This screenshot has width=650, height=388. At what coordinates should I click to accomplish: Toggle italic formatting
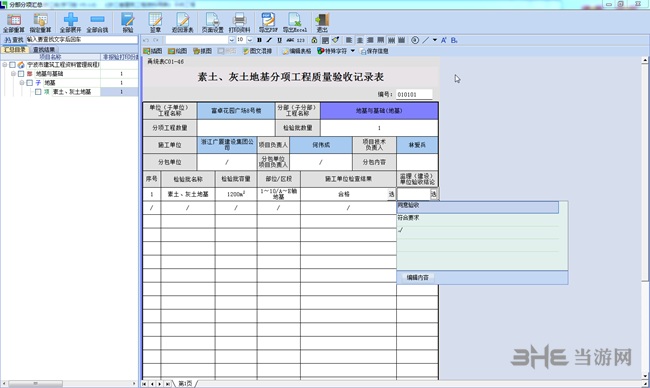(x=269, y=40)
